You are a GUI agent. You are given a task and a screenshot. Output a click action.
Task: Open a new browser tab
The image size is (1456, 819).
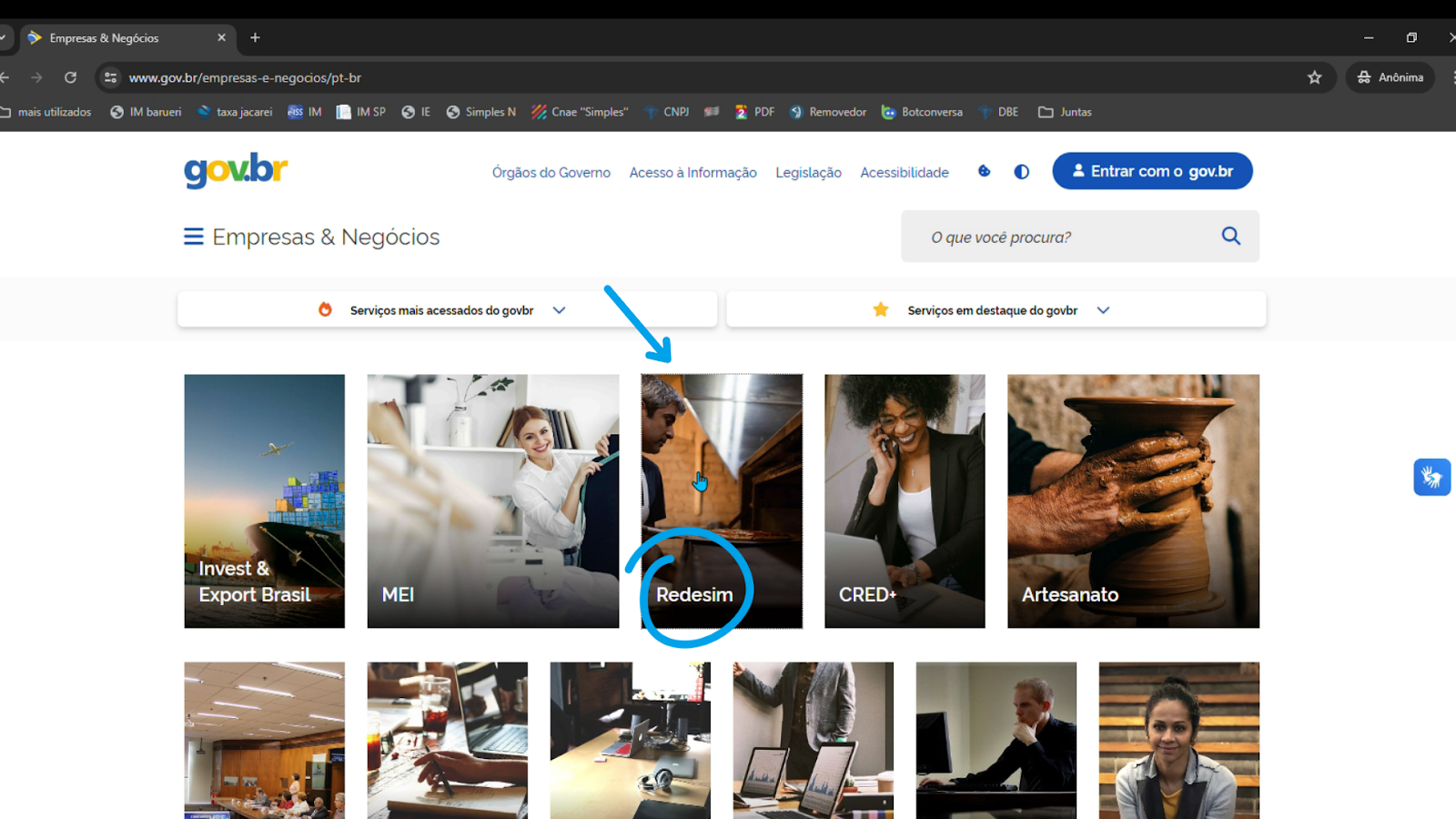pos(255,37)
